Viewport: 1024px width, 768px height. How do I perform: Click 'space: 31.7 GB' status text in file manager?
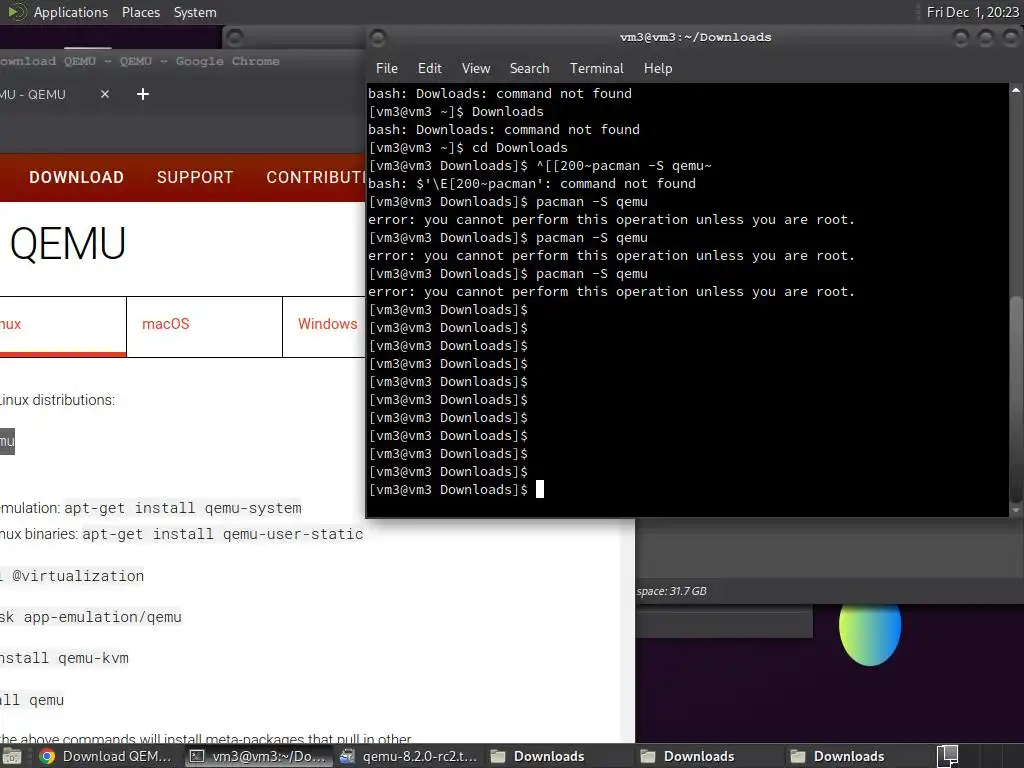(x=671, y=591)
